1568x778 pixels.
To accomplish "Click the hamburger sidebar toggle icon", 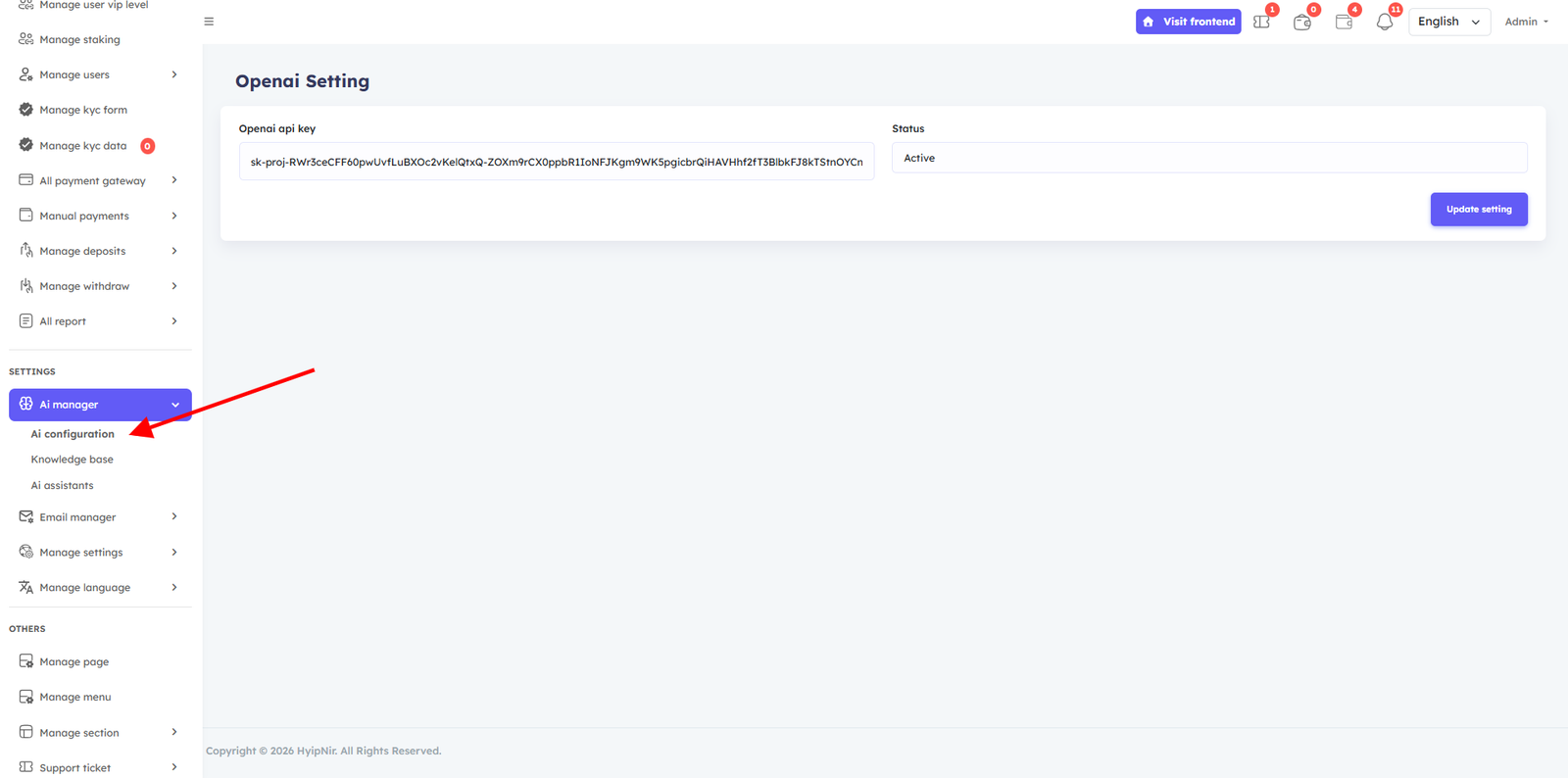I will coord(209,22).
